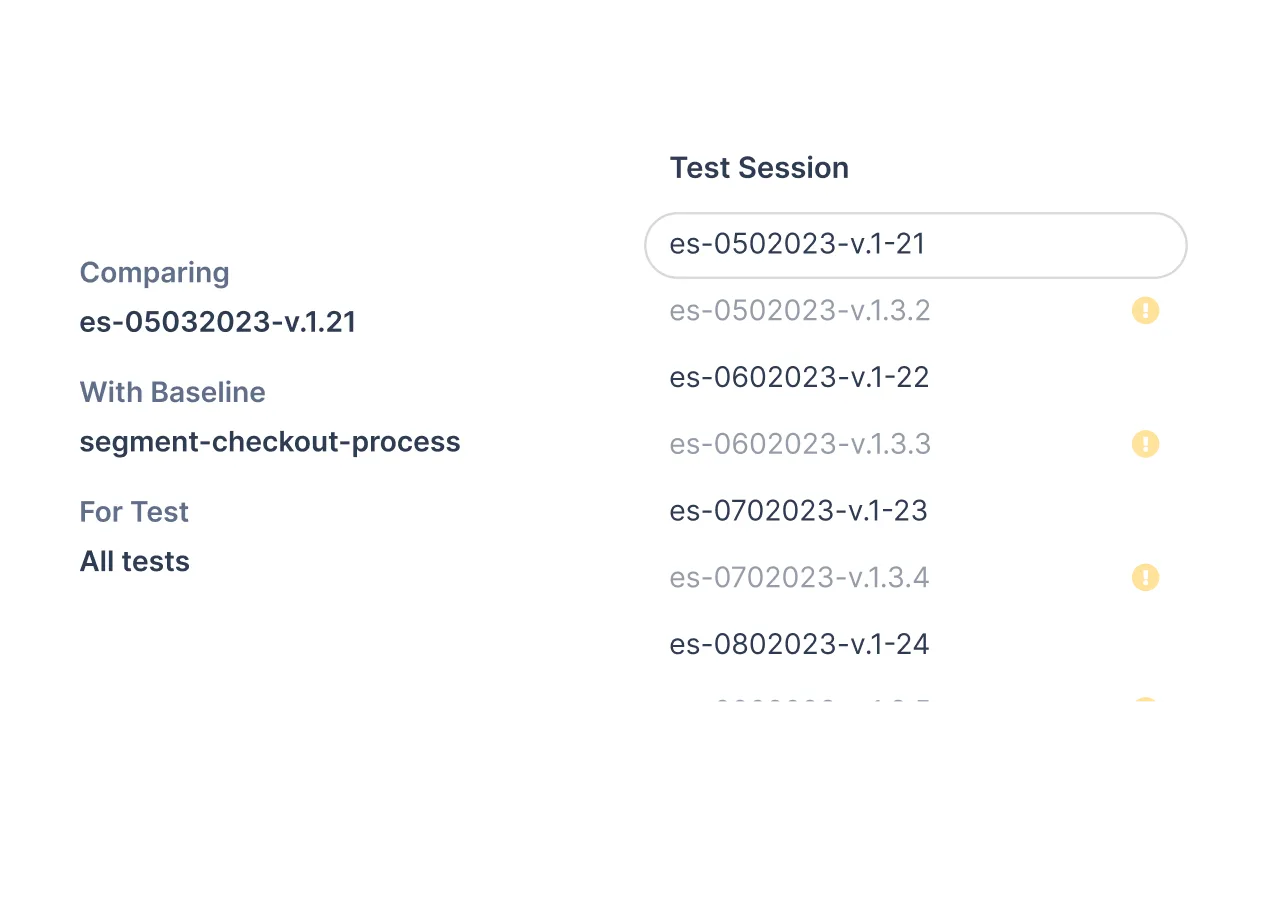Click inside the Test Session search field
1281x904 pixels.
point(915,245)
